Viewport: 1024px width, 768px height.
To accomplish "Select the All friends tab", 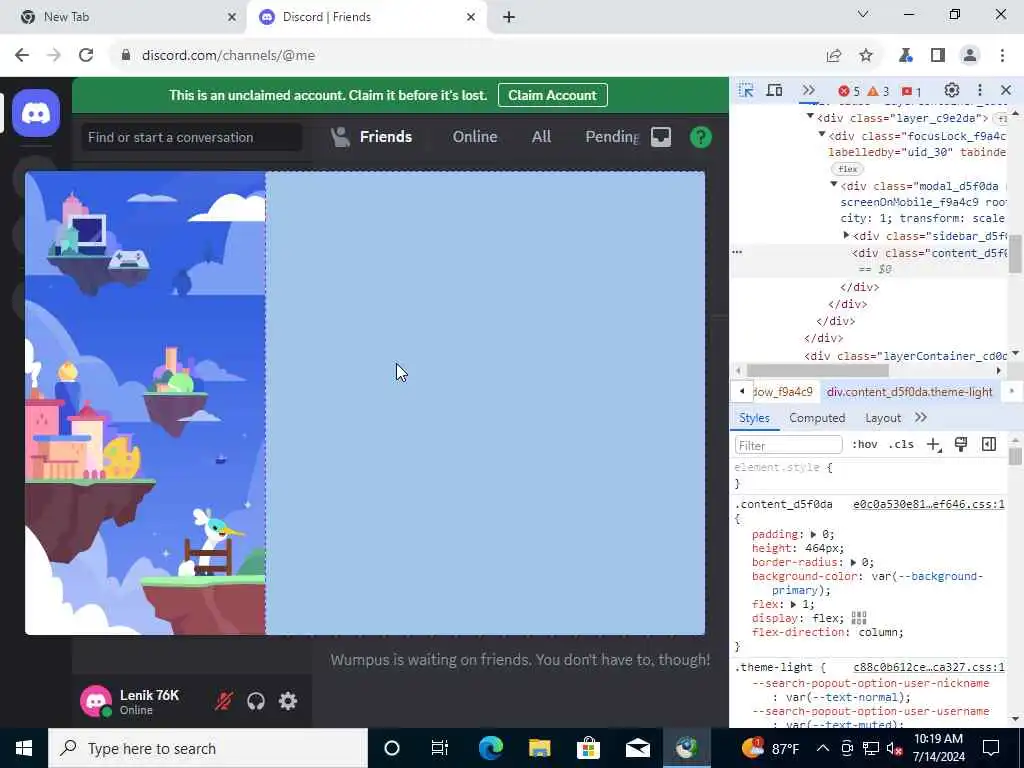I will point(541,136).
